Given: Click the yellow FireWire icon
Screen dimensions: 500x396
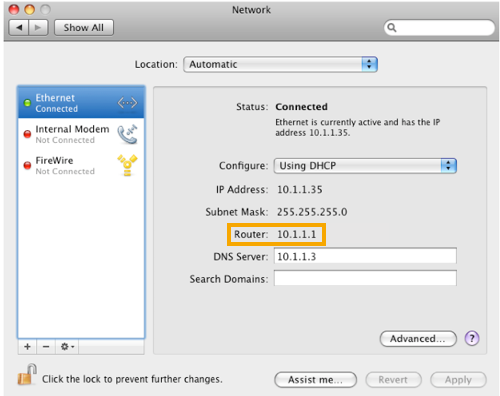Looking at the screenshot, I should (127, 165).
